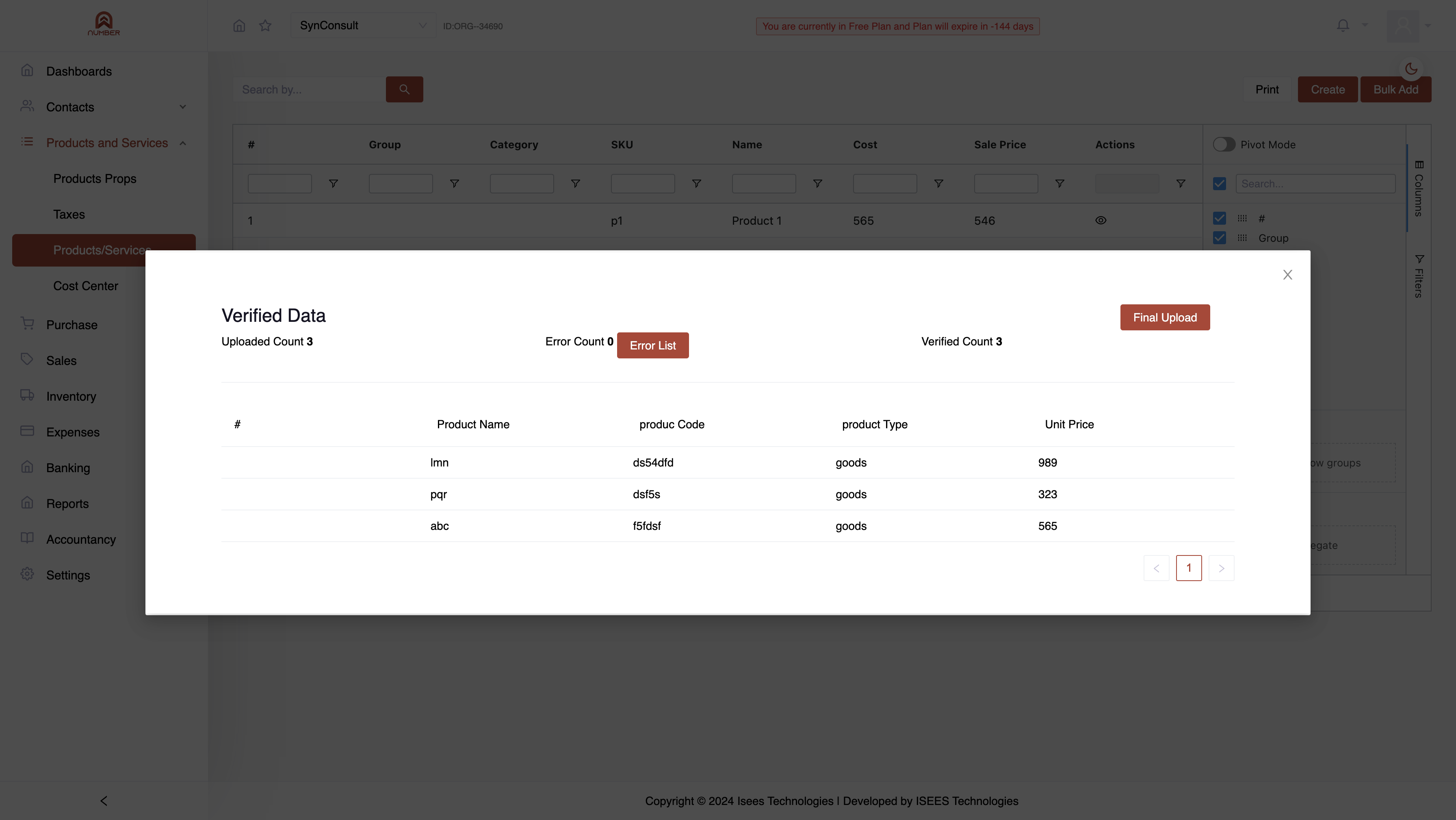This screenshot has height=820, width=1456.
Task: Click the columns panel Search field
Action: pos(1316,184)
